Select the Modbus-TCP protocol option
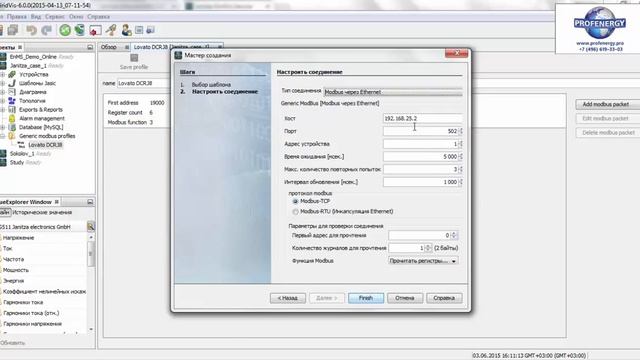The image size is (640, 360). click(296, 202)
